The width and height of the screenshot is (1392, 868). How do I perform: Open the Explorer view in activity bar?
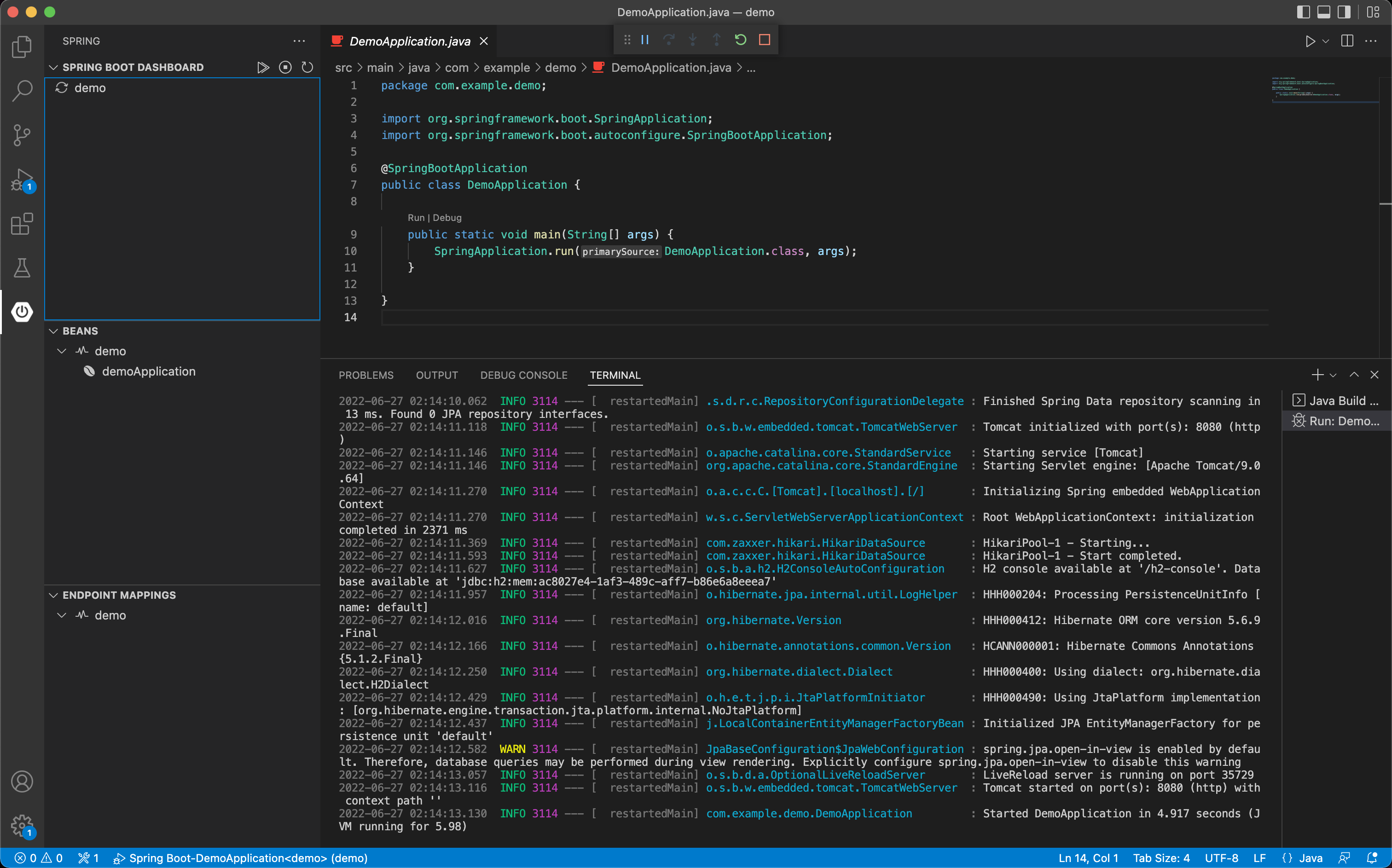(22, 46)
